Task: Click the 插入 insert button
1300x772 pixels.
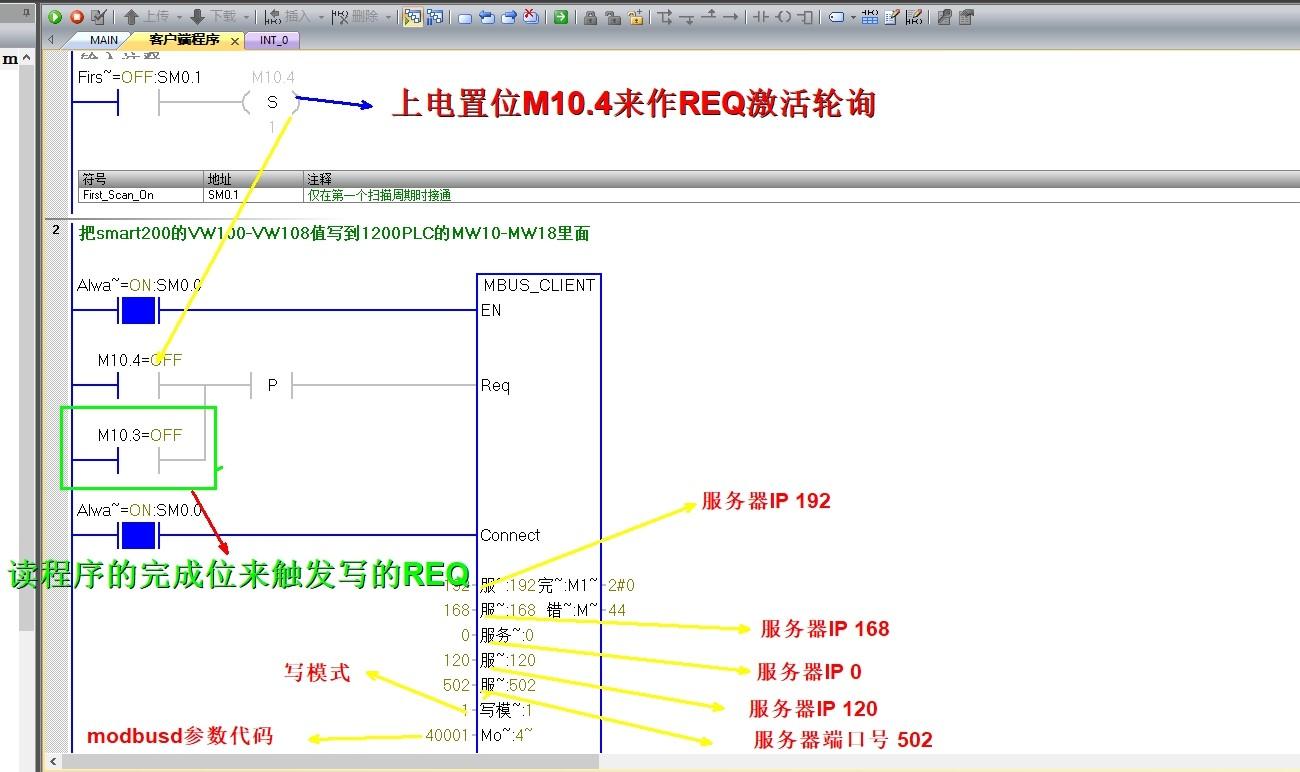Action: (288, 17)
